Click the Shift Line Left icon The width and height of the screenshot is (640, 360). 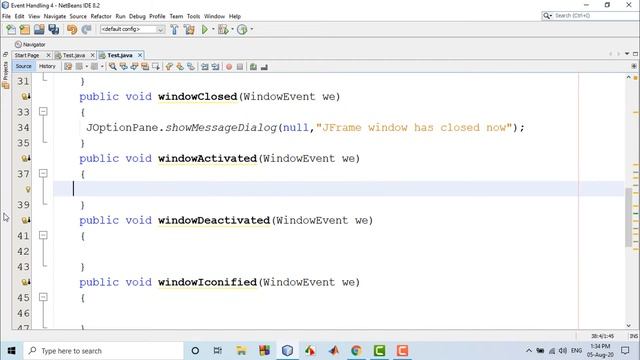[204, 67]
